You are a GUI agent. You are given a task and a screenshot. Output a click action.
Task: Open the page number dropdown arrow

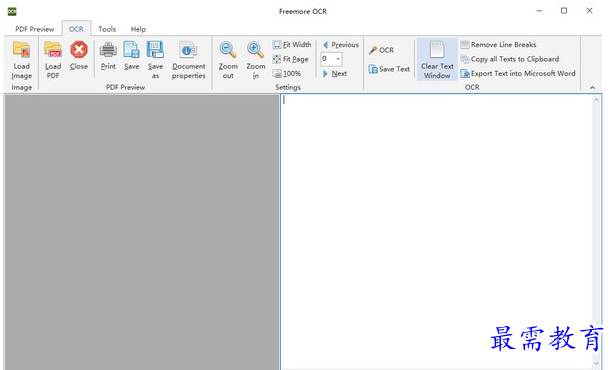pos(338,59)
